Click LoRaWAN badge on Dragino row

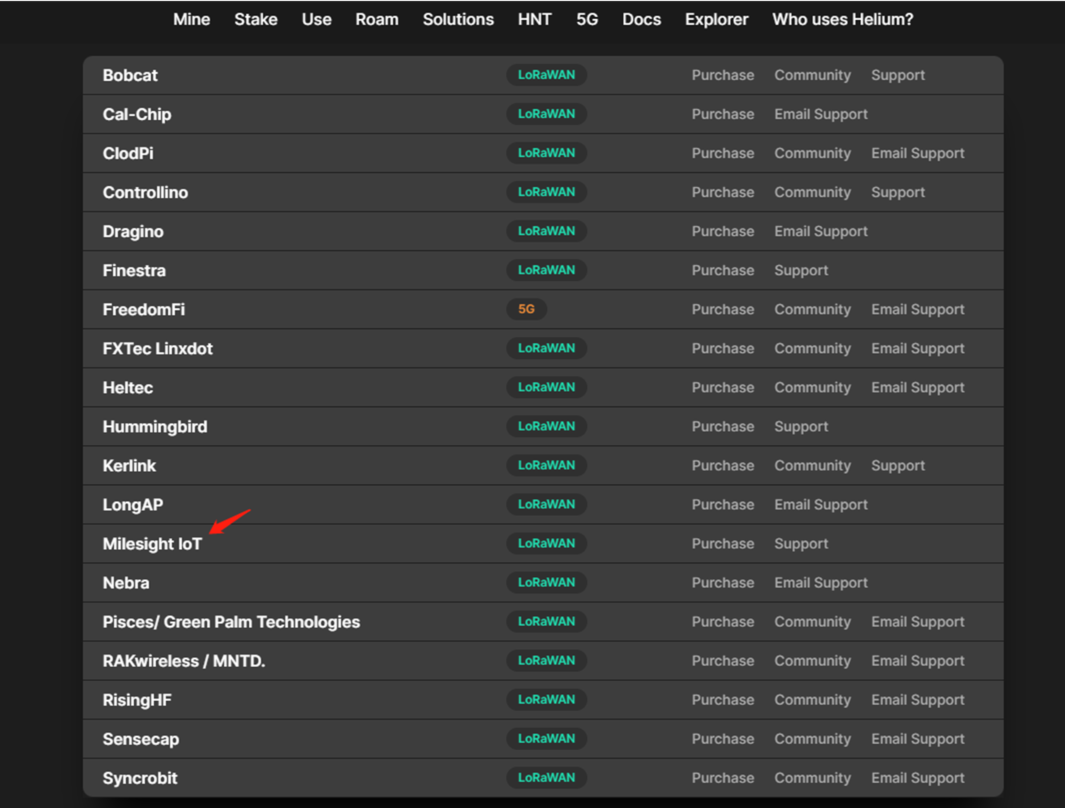point(547,231)
